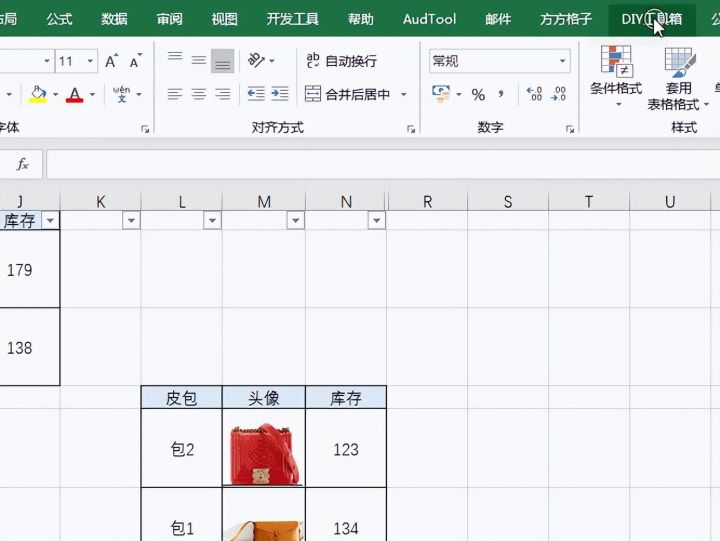Open filter dropdown on 库存 header

click(50, 220)
